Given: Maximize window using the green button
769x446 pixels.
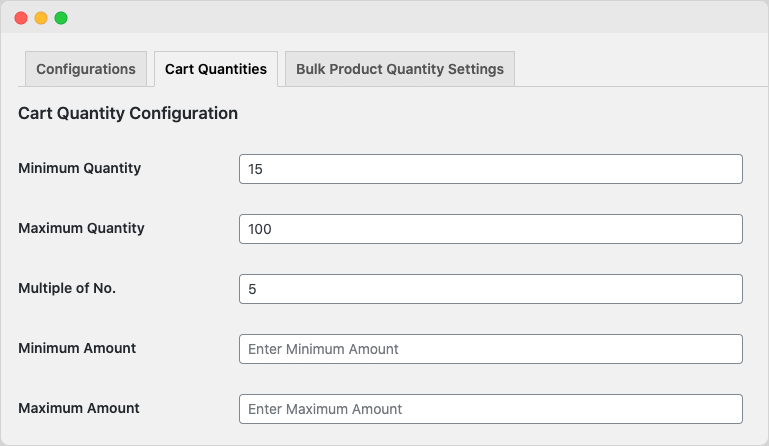Looking at the screenshot, I should [61, 18].
